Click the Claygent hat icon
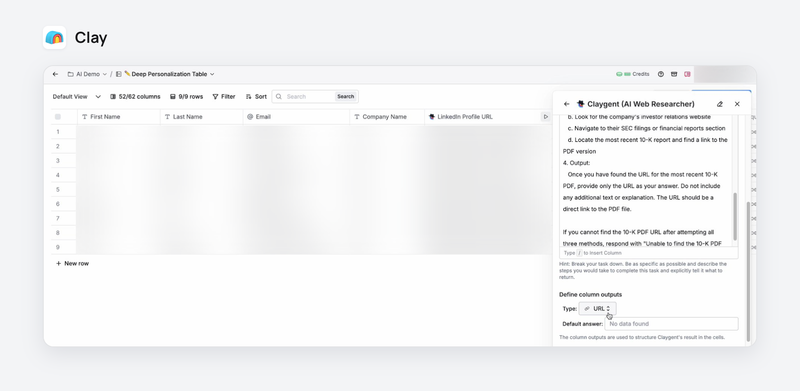 [580, 104]
